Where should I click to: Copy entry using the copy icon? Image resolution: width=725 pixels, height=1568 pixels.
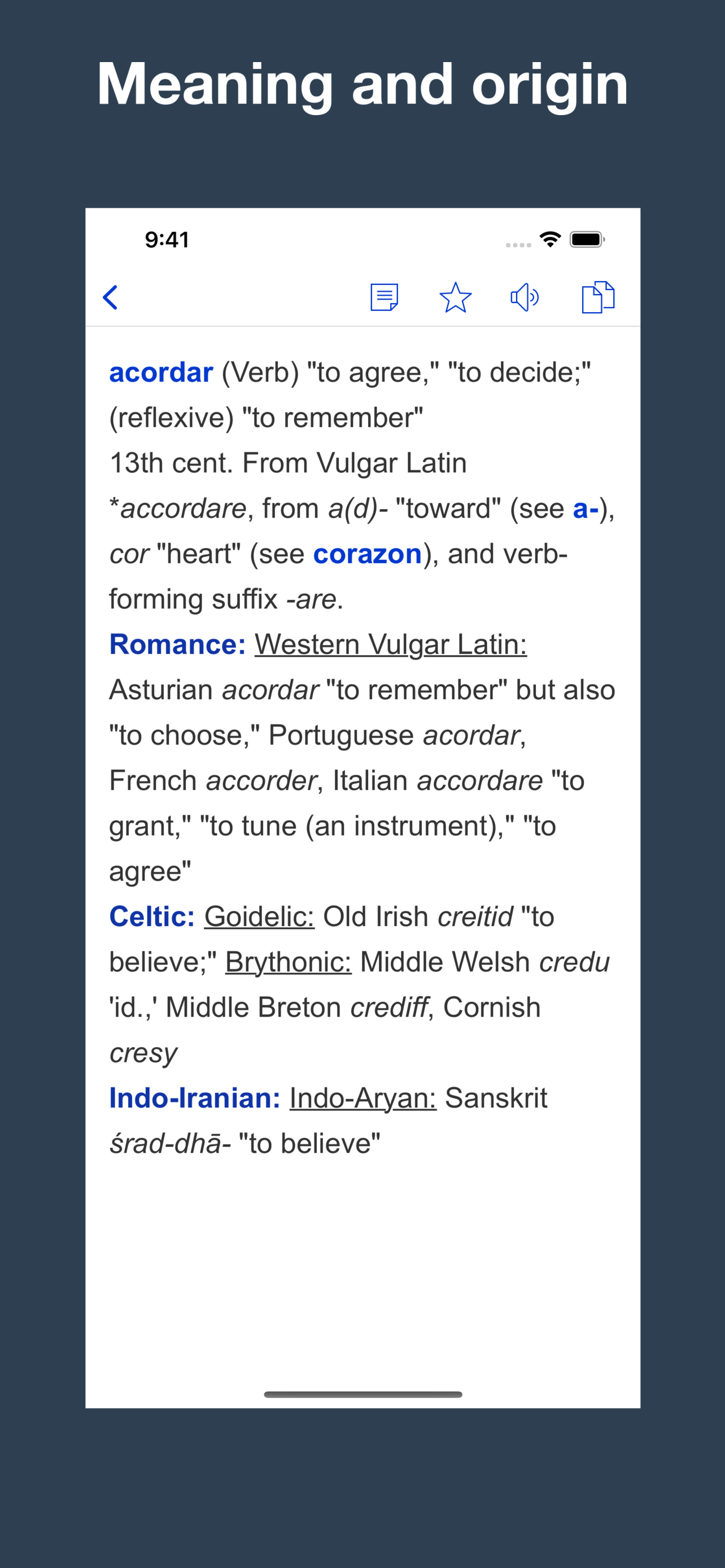click(x=598, y=297)
